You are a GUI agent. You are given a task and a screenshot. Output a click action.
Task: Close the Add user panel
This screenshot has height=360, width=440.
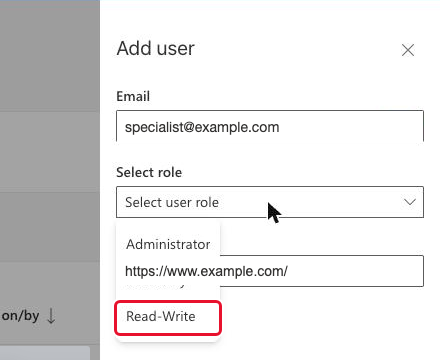point(408,50)
